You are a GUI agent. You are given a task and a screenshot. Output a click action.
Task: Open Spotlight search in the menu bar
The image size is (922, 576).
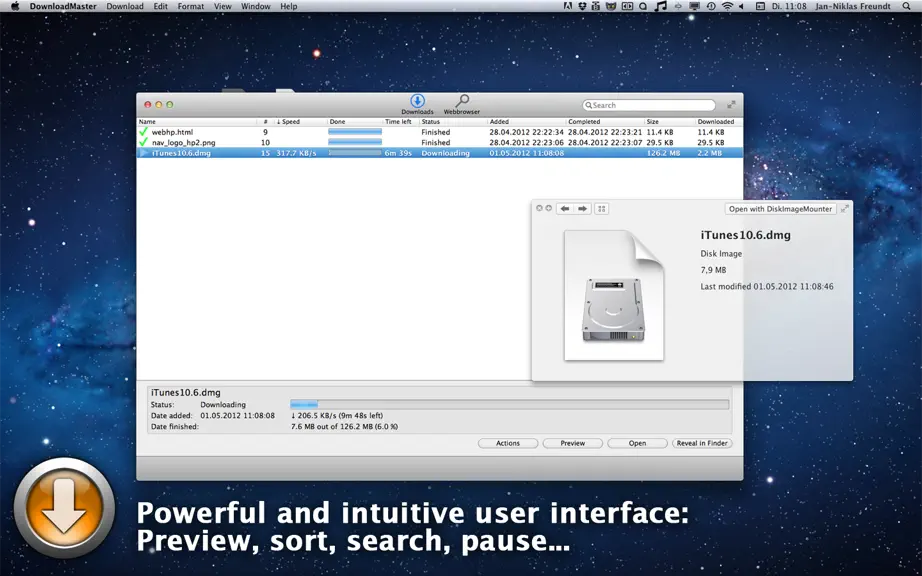[906, 6]
